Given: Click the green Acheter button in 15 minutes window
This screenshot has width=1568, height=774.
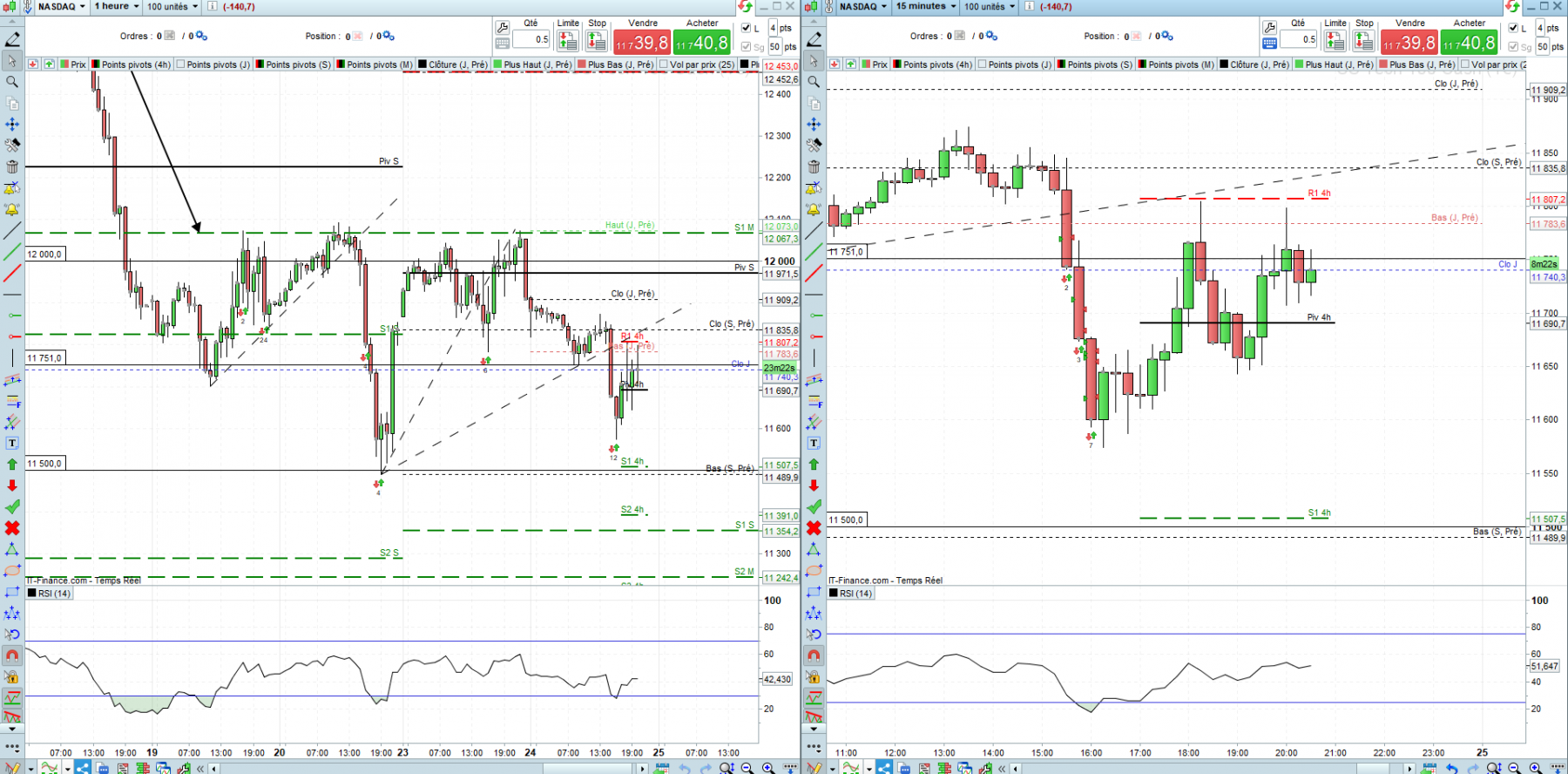Looking at the screenshot, I should [1469, 42].
